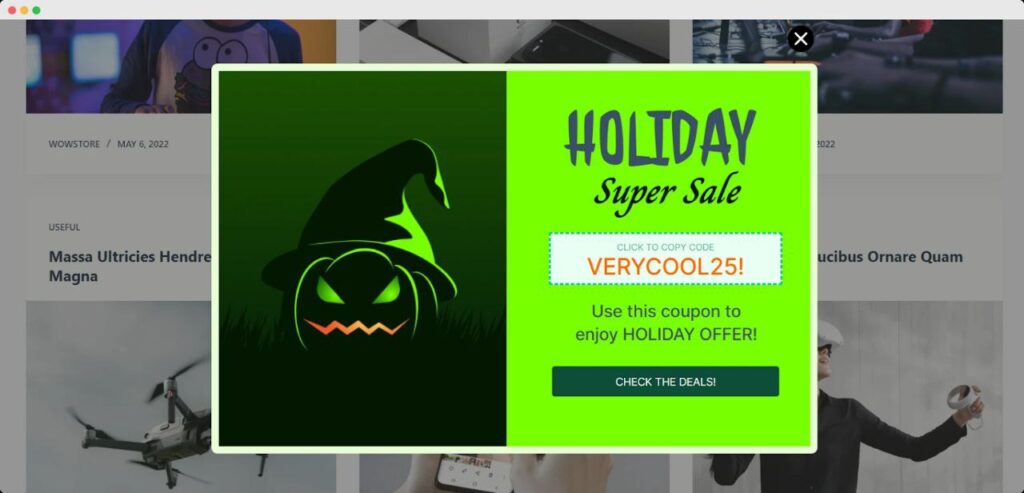Click the HOLIDAY heading text

coord(660,138)
